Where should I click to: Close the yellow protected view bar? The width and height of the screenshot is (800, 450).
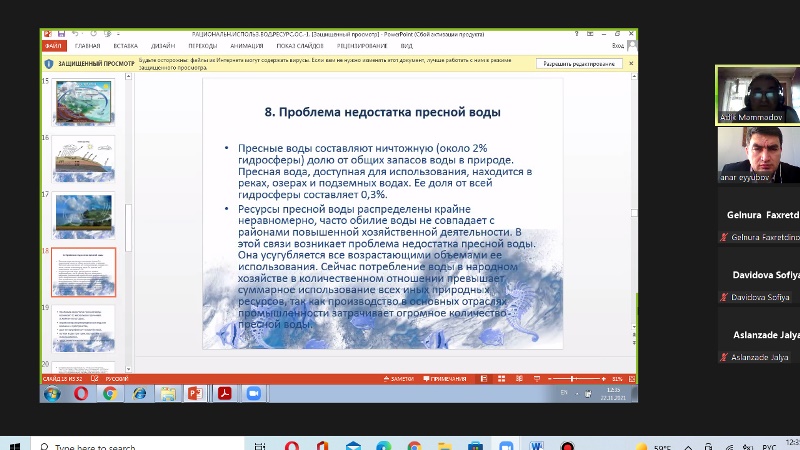point(631,64)
